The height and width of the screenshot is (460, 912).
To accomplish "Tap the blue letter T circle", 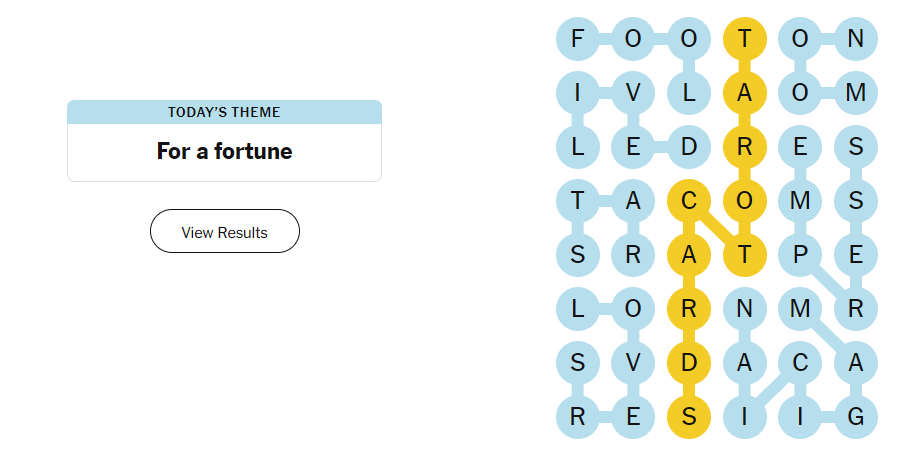I will [x=577, y=201].
